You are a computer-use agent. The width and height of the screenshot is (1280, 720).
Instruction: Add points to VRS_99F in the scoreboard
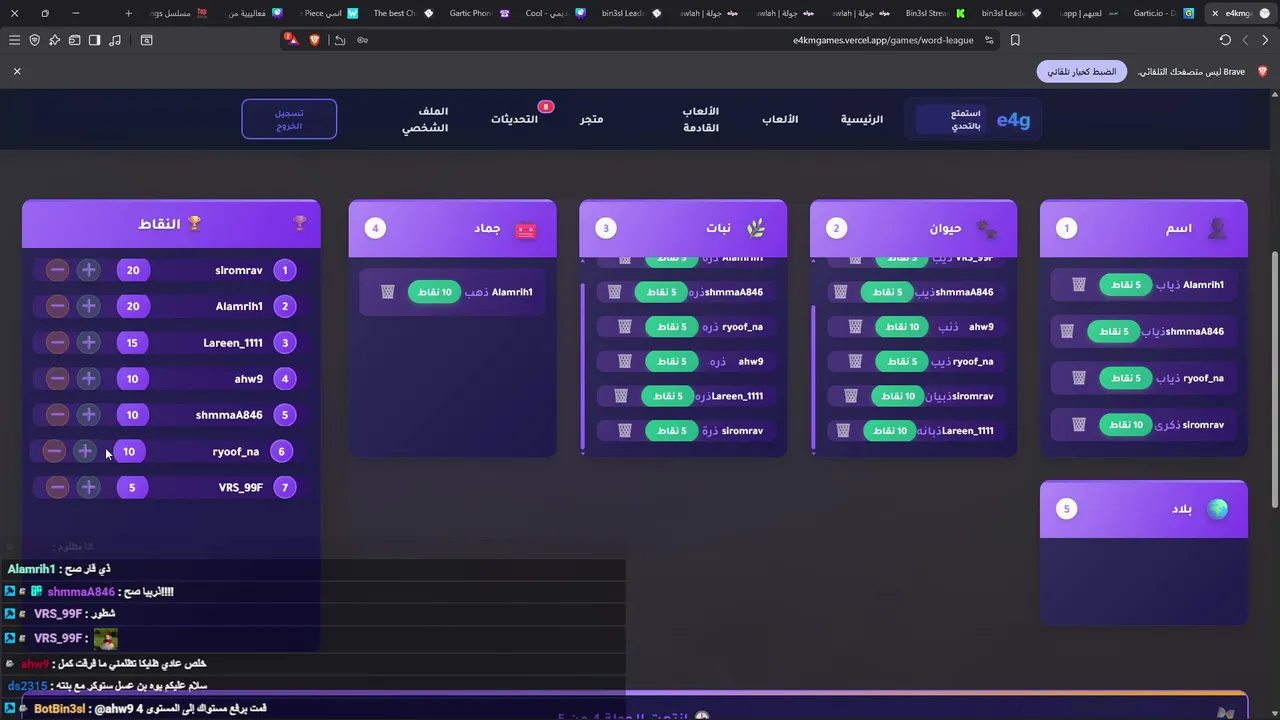click(x=89, y=487)
